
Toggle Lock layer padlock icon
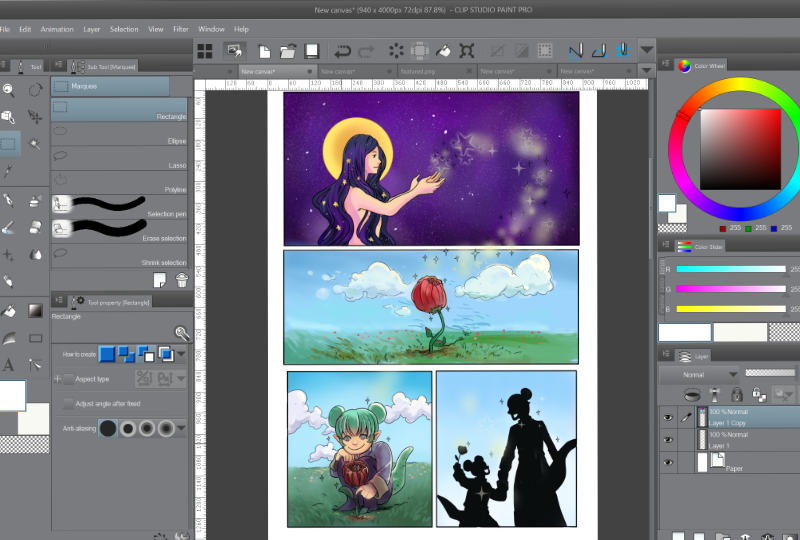[x=736, y=395]
